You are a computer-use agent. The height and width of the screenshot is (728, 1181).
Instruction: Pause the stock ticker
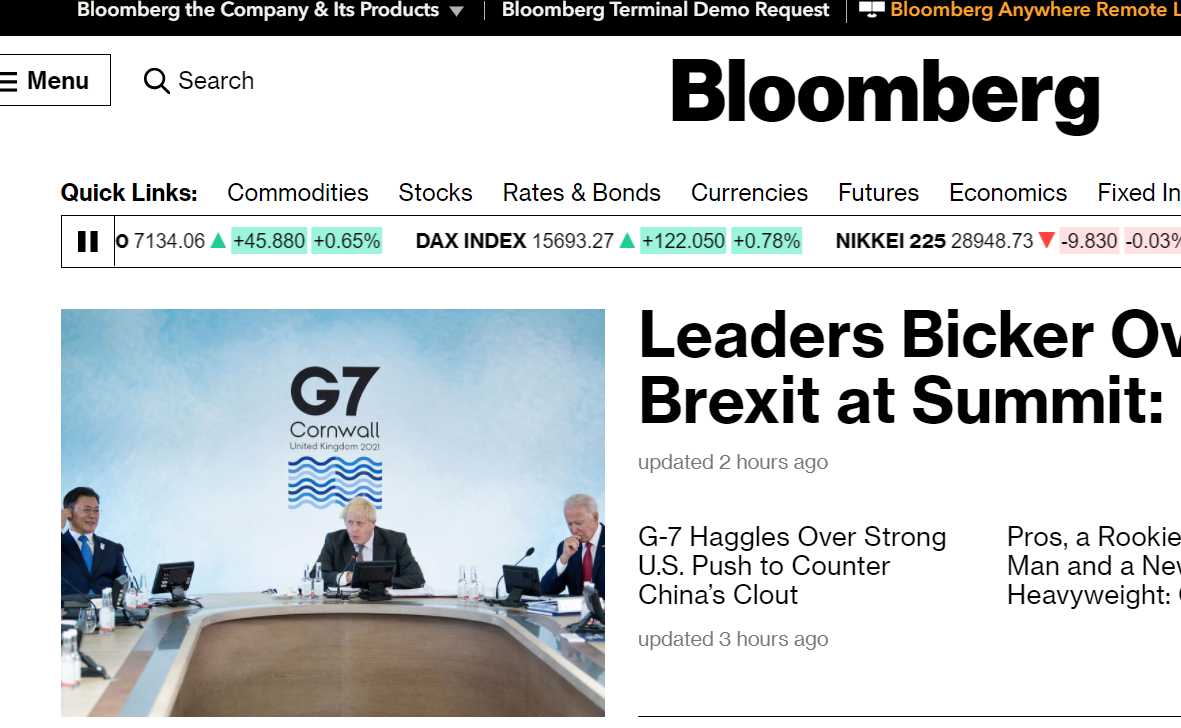tap(88, 241)
